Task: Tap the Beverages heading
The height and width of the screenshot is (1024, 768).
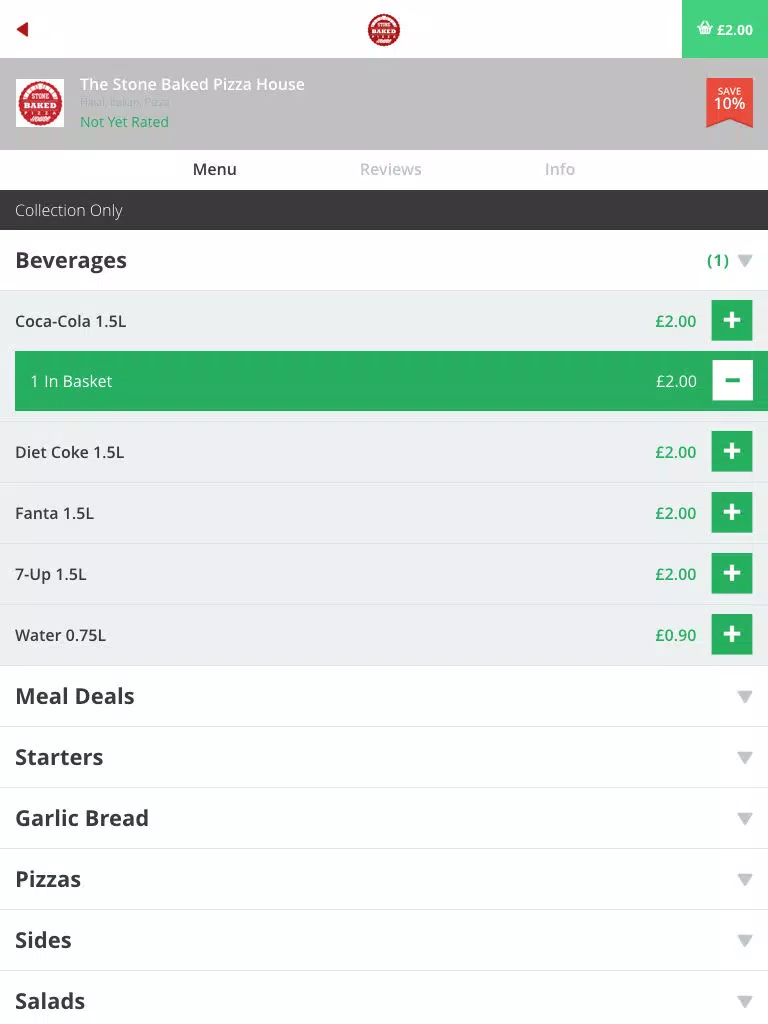Action: 71,261
